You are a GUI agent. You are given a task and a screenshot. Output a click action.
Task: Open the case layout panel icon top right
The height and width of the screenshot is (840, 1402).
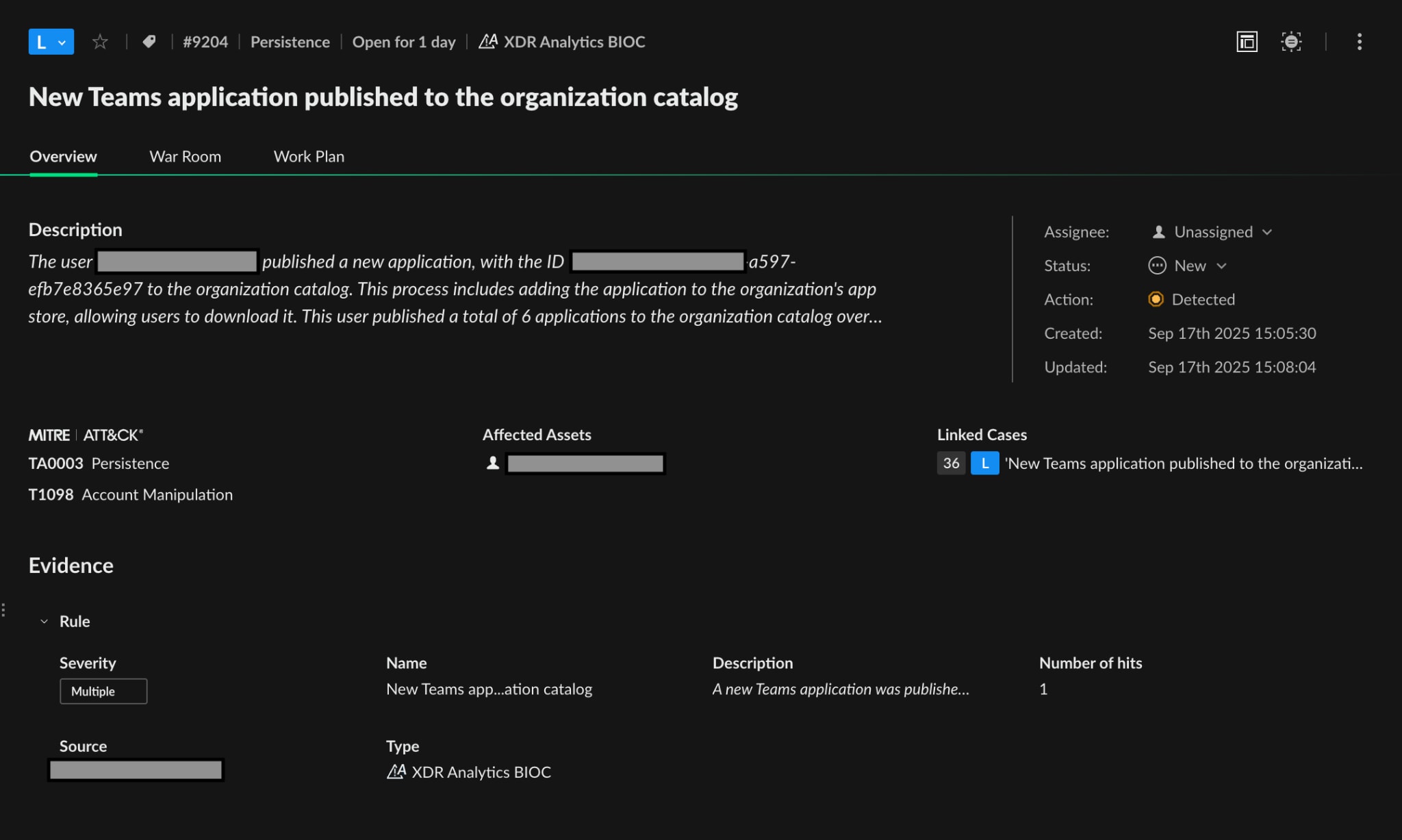tap(1247, 42)
